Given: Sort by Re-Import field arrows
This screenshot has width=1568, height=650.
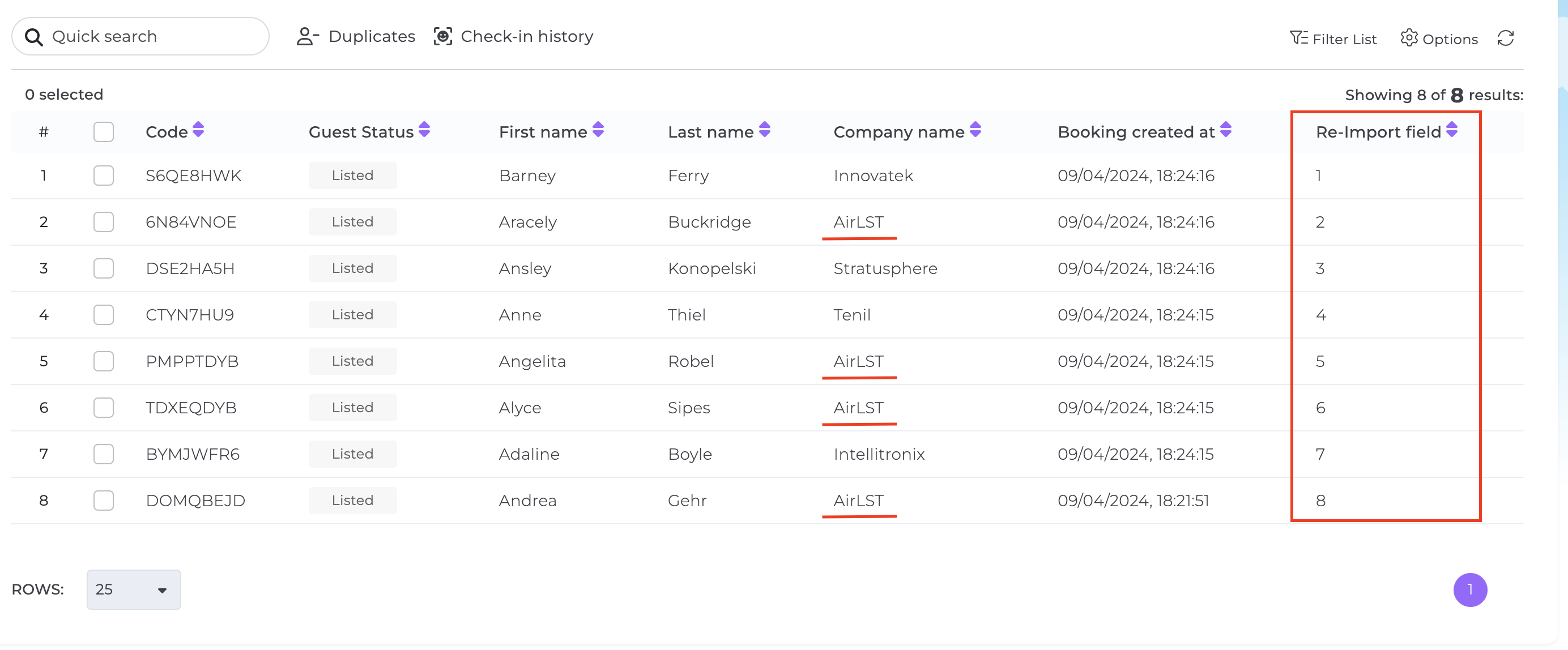Looking at the screenshot, I should pyautogui.click(x=1452, y=130).
